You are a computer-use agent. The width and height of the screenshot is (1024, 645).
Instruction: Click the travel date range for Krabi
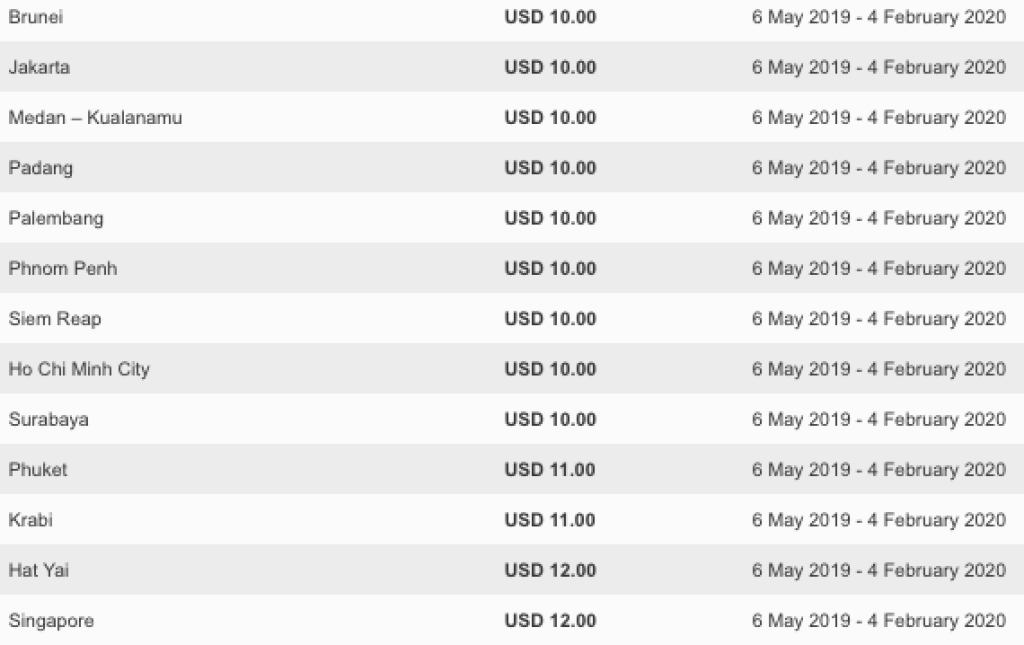click(879, 520)
